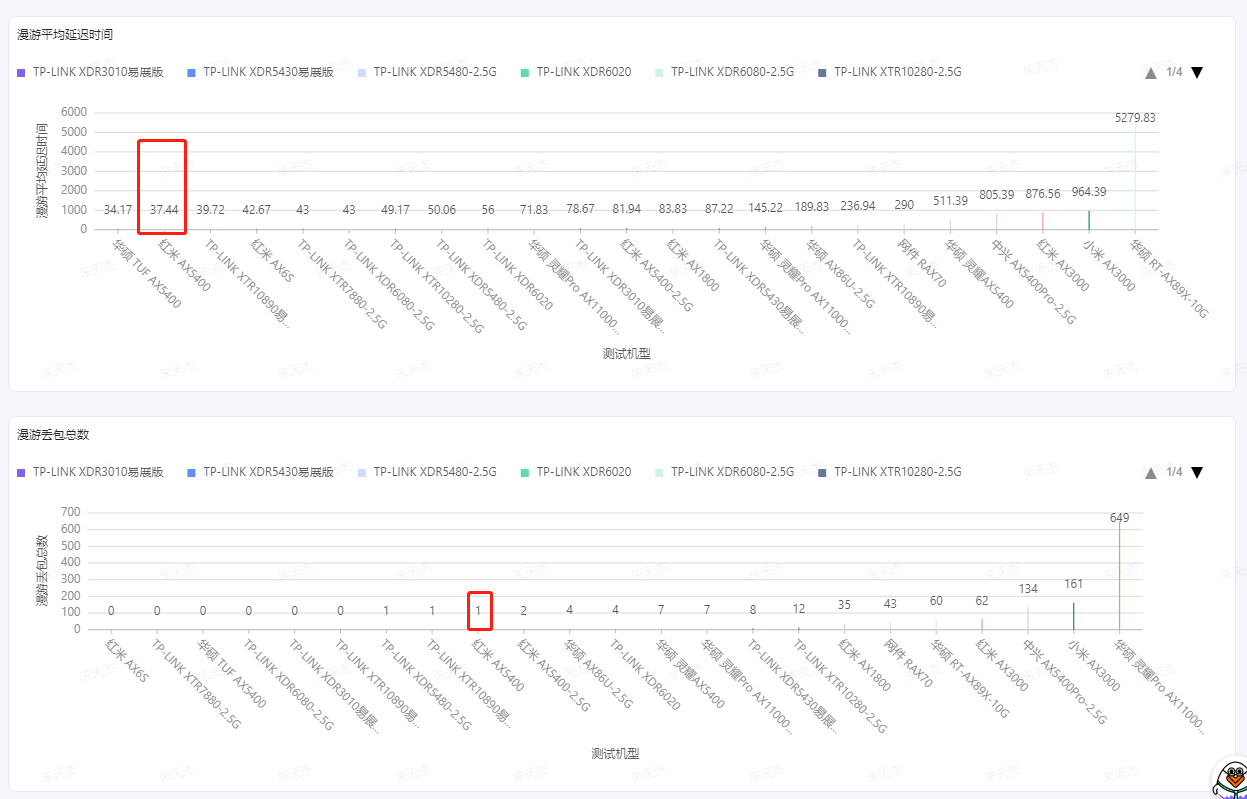Click the 小米 AX3000 bar in 漫游丢包总数 chart
Viewport: 1247px width, 799px height.
(x=1073, y=616)
